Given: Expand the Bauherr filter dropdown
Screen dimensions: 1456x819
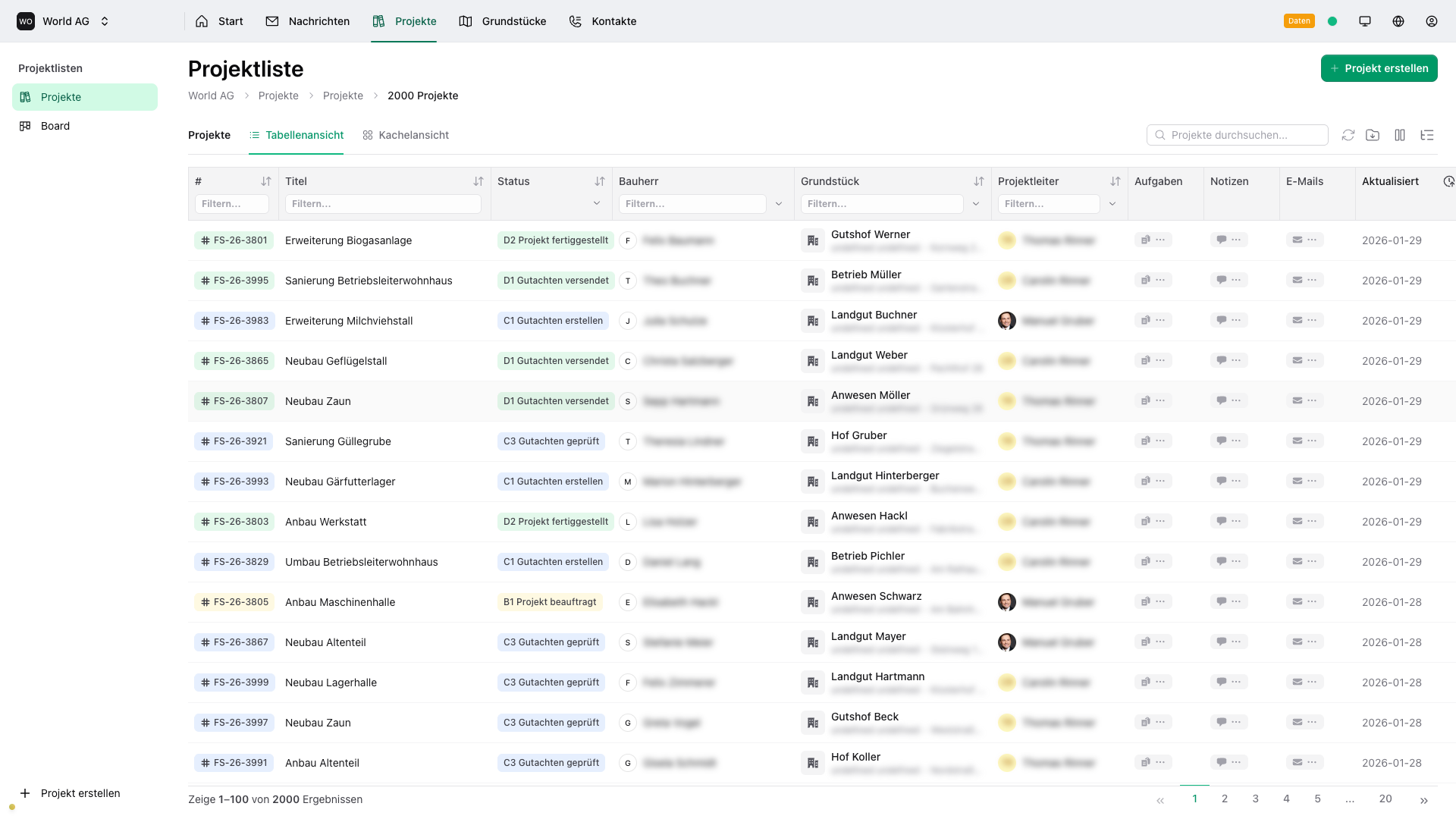Looking at the screenshot, I should pyautogui.click(x=779, y=203).
